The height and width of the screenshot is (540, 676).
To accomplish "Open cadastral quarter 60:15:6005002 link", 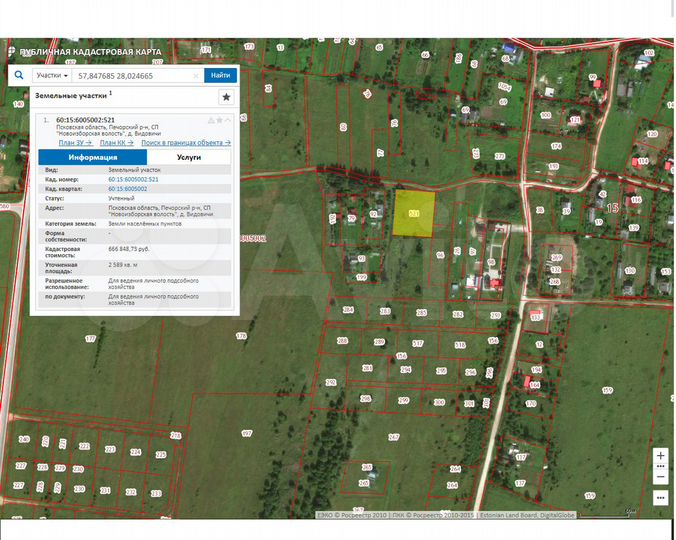I will click(127, 188).
